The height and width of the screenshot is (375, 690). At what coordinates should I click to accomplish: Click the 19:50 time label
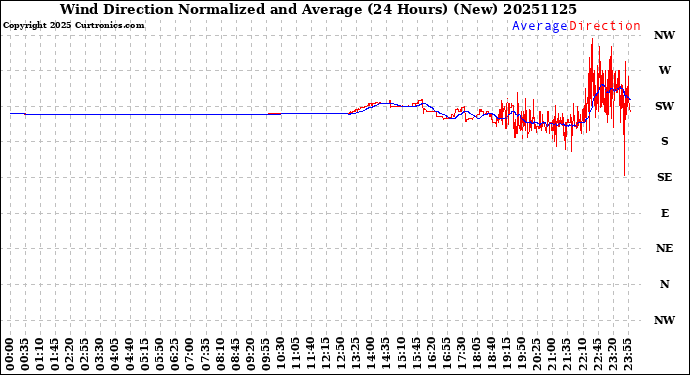[x=521, y=354]
